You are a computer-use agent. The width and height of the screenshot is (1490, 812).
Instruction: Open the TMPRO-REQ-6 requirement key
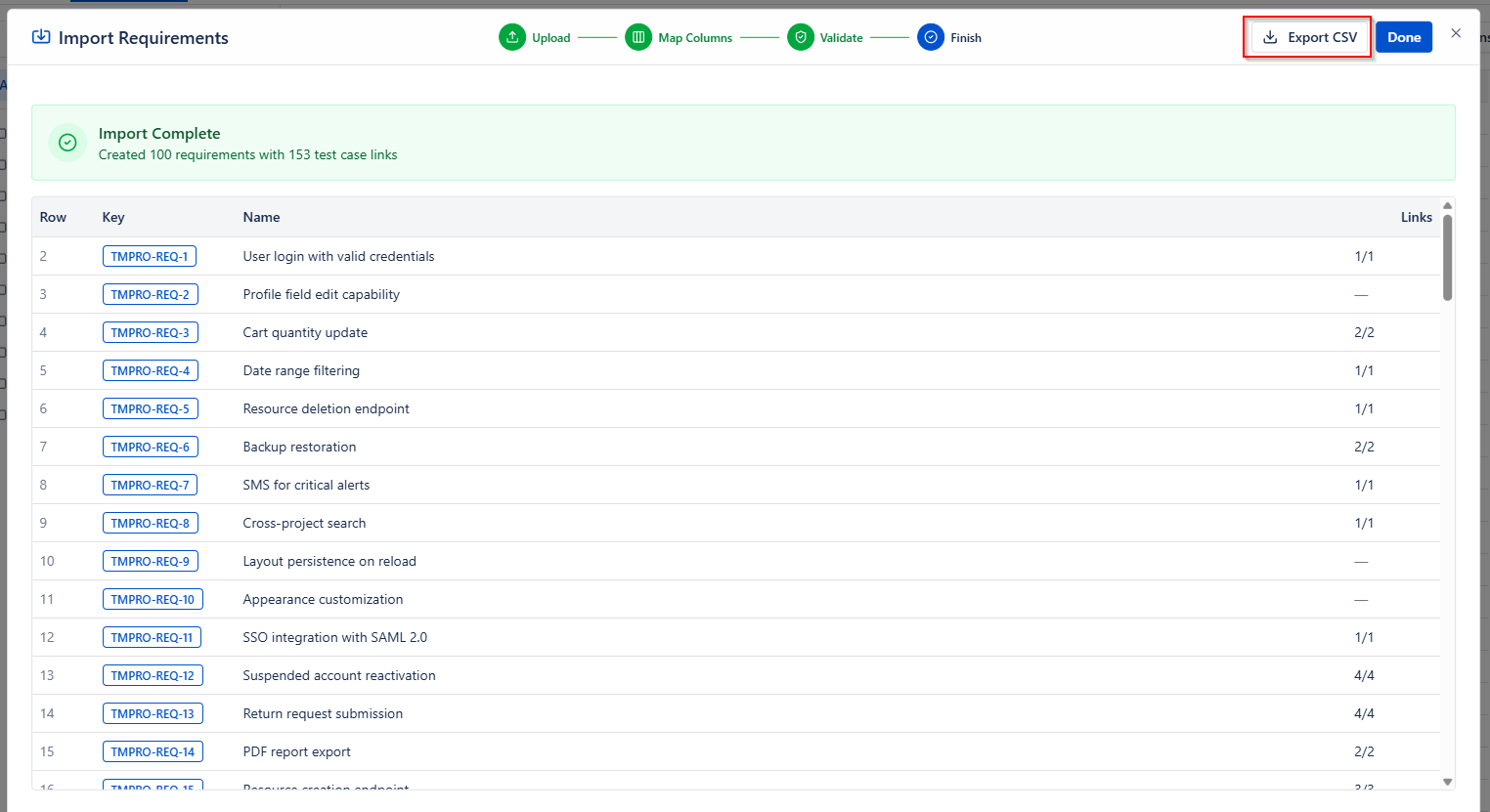[150, 447]
